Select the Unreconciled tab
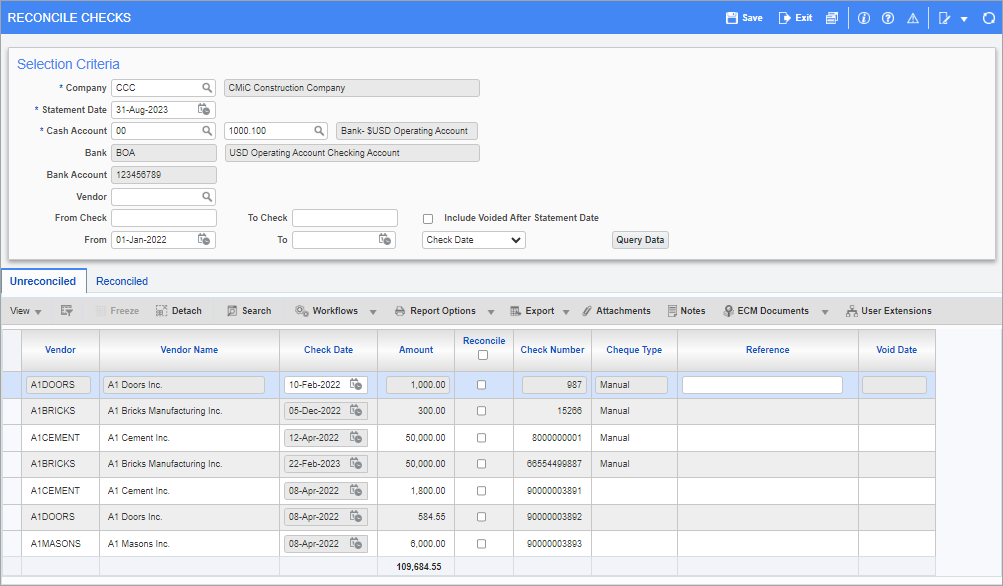 43,282
